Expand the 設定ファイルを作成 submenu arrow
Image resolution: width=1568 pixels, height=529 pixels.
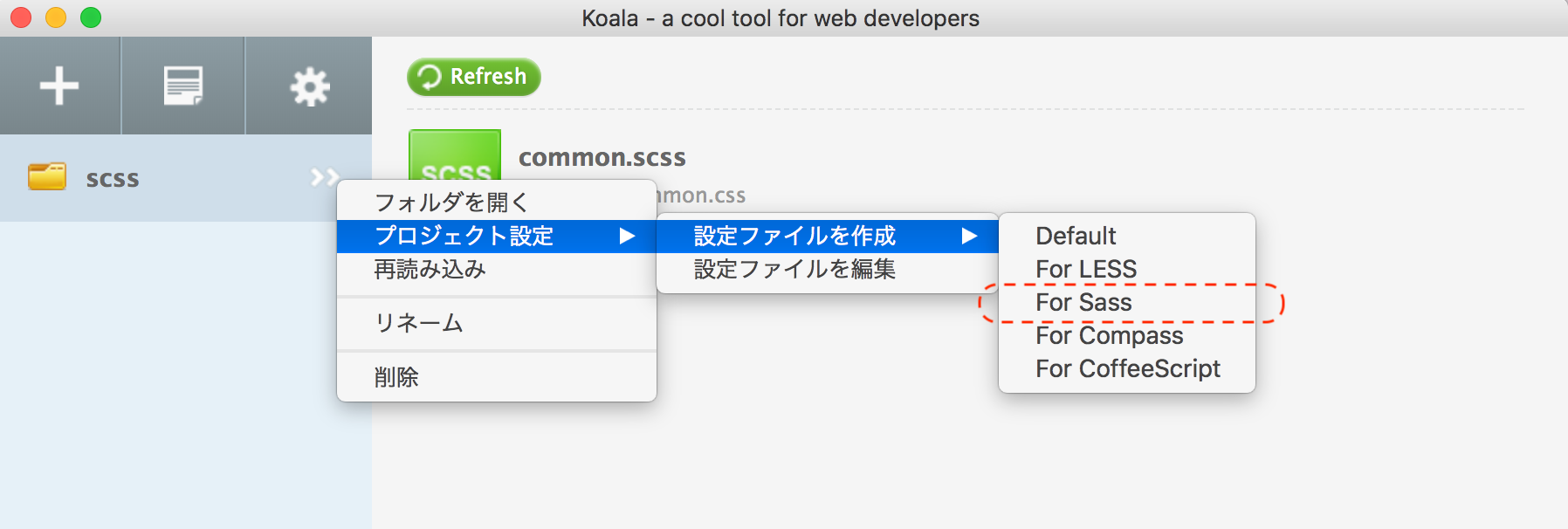click(969, 237)
